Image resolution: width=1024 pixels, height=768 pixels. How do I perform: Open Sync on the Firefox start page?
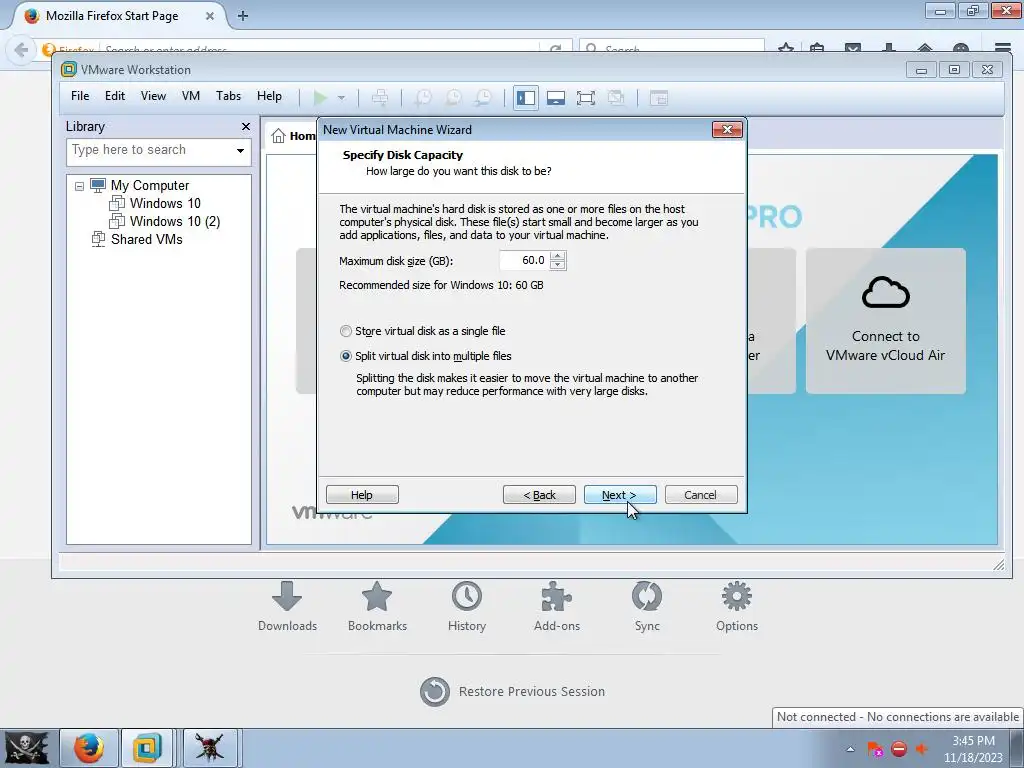647,607
